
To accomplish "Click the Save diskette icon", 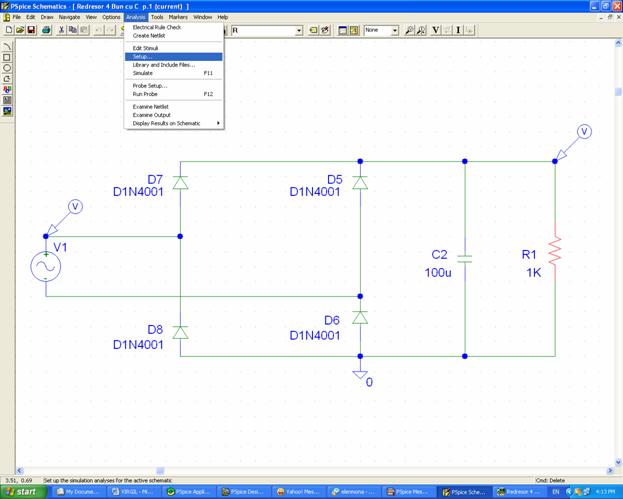I will pos(31,31).
